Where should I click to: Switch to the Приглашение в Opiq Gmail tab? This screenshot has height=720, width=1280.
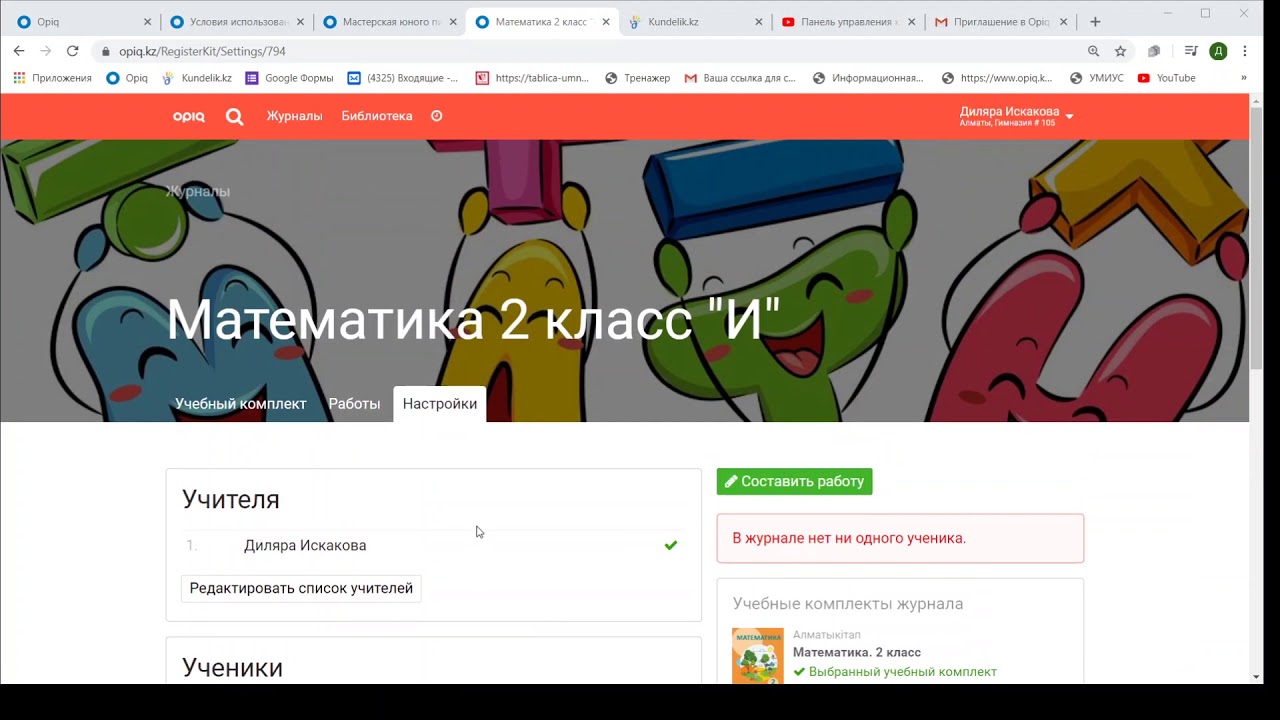(x=1001, y=21)
